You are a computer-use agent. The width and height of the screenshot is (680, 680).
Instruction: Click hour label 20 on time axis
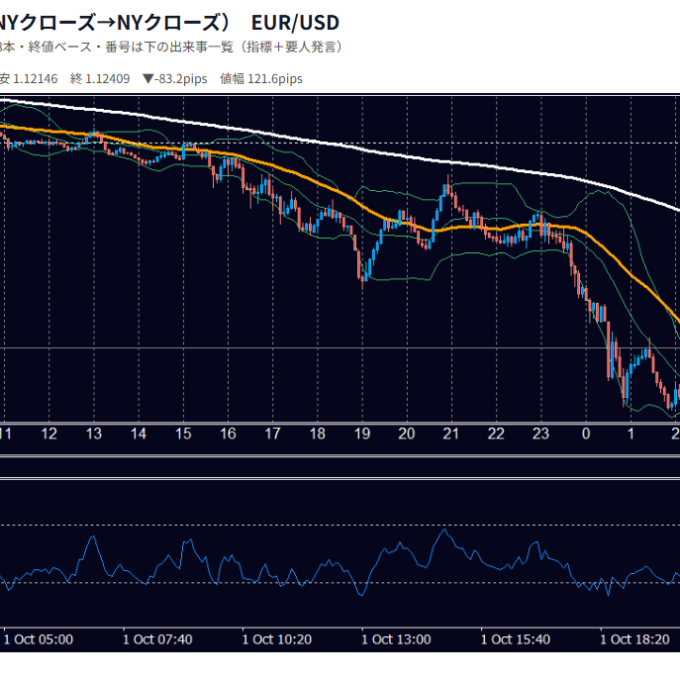407,434
